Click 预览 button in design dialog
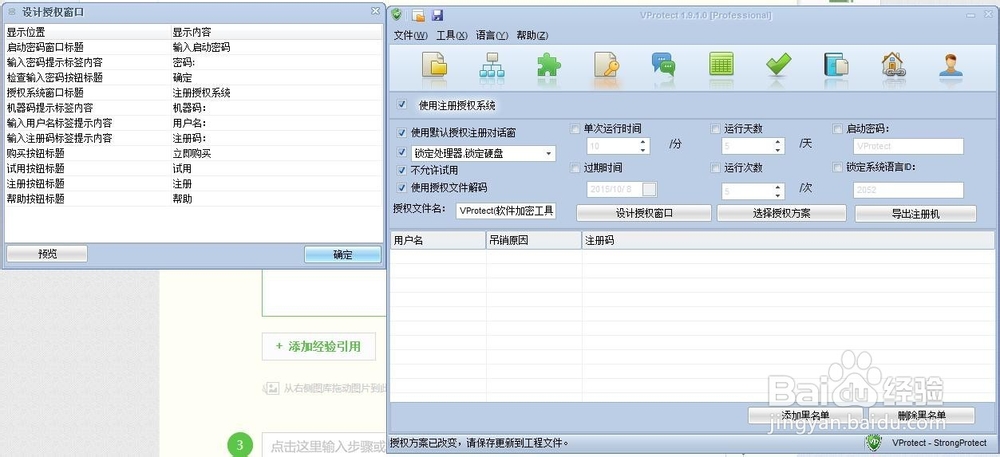Viewport: 1000px width, 457px height. (47, 254)
